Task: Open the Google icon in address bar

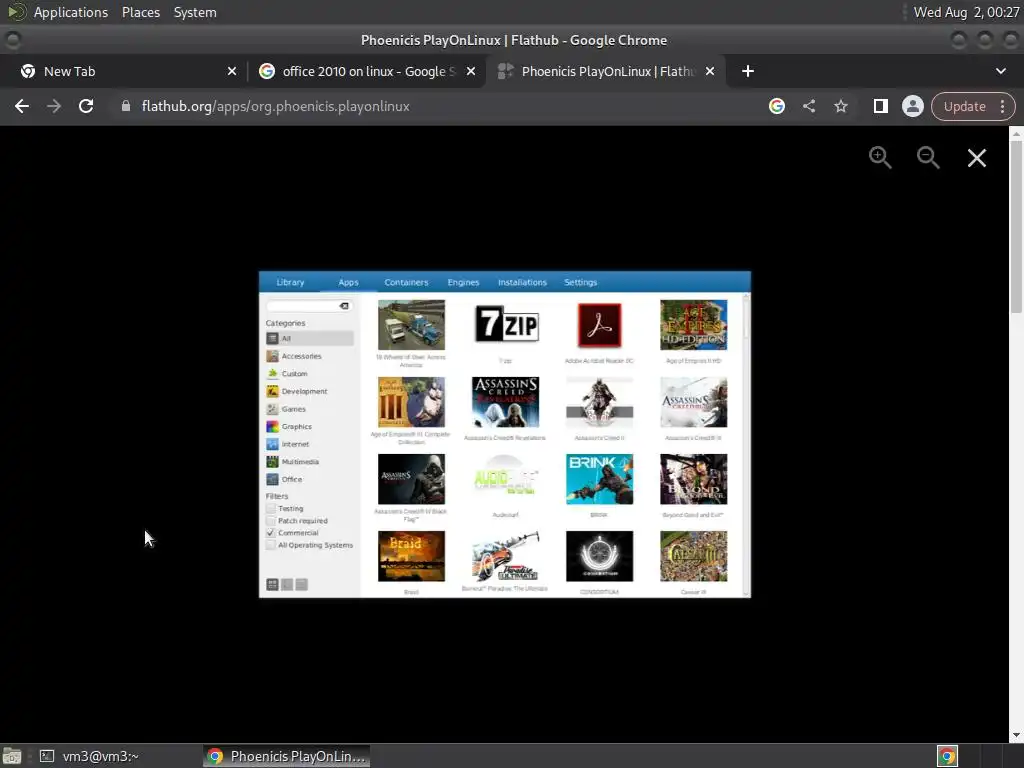Action: (776, 106)
